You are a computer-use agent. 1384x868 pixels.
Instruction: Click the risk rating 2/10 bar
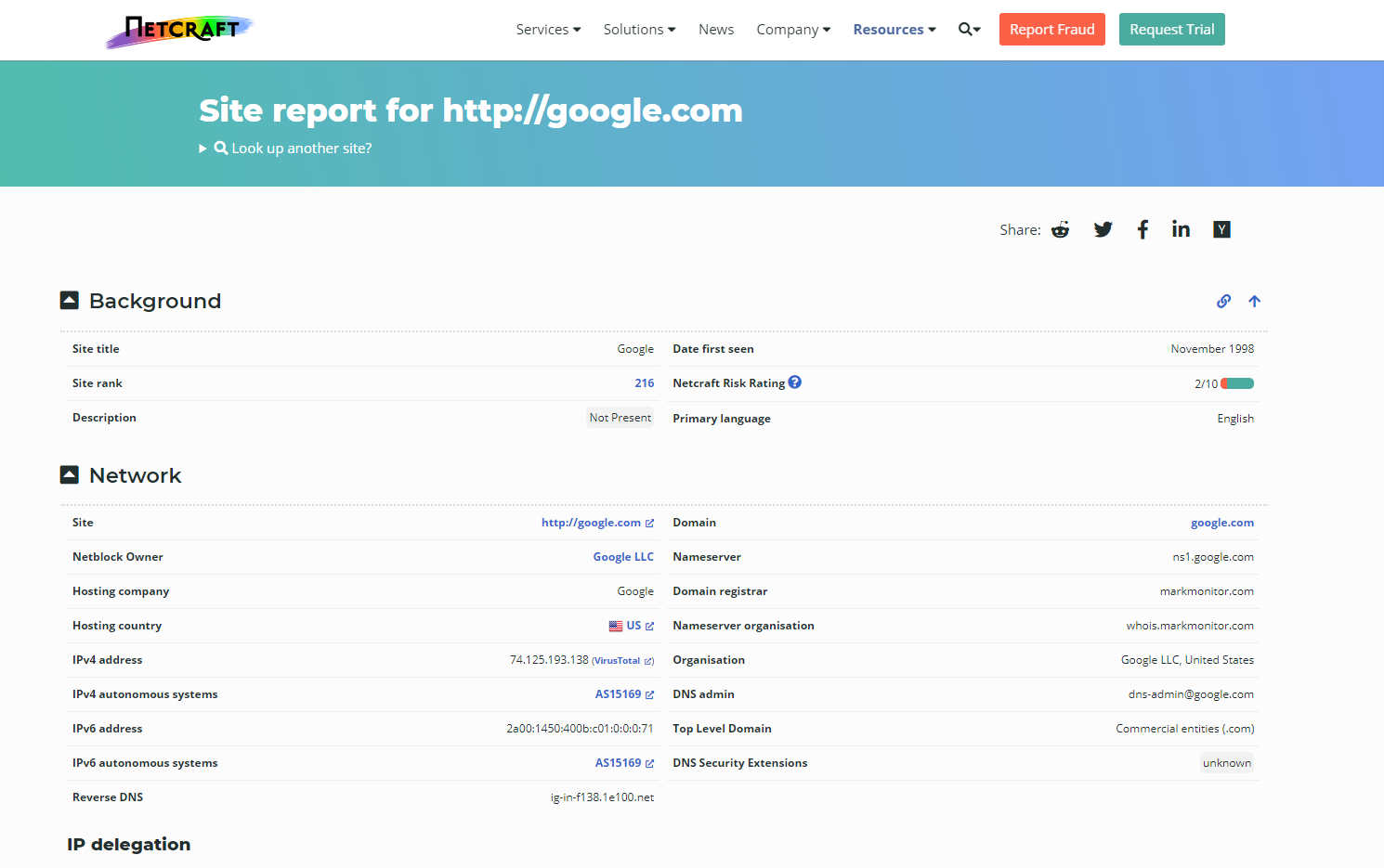click(1237, 384)
